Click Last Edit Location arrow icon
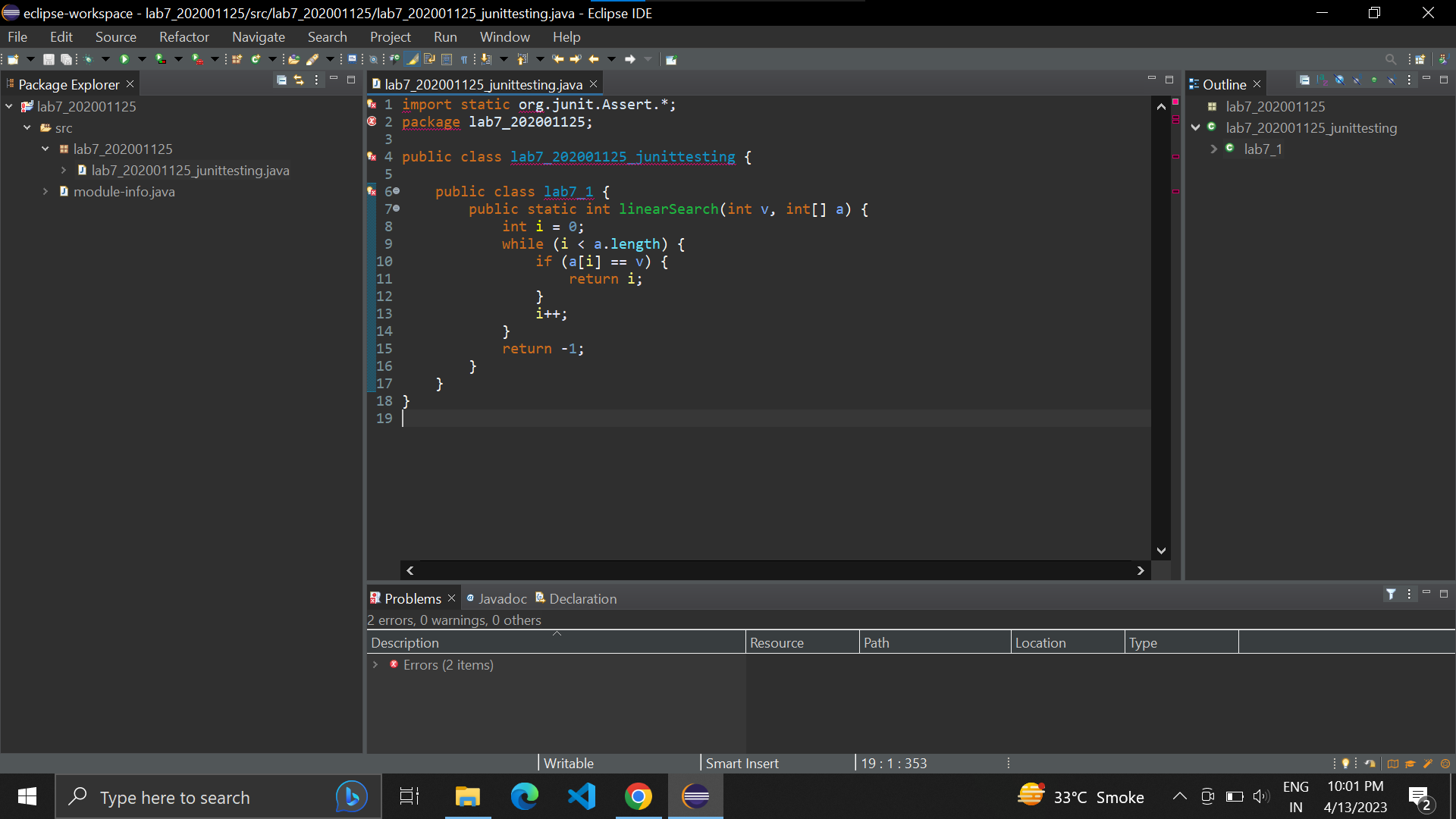Image resolution: width=1456 pixels, height=819 pixels. click(x=558, y=59)
